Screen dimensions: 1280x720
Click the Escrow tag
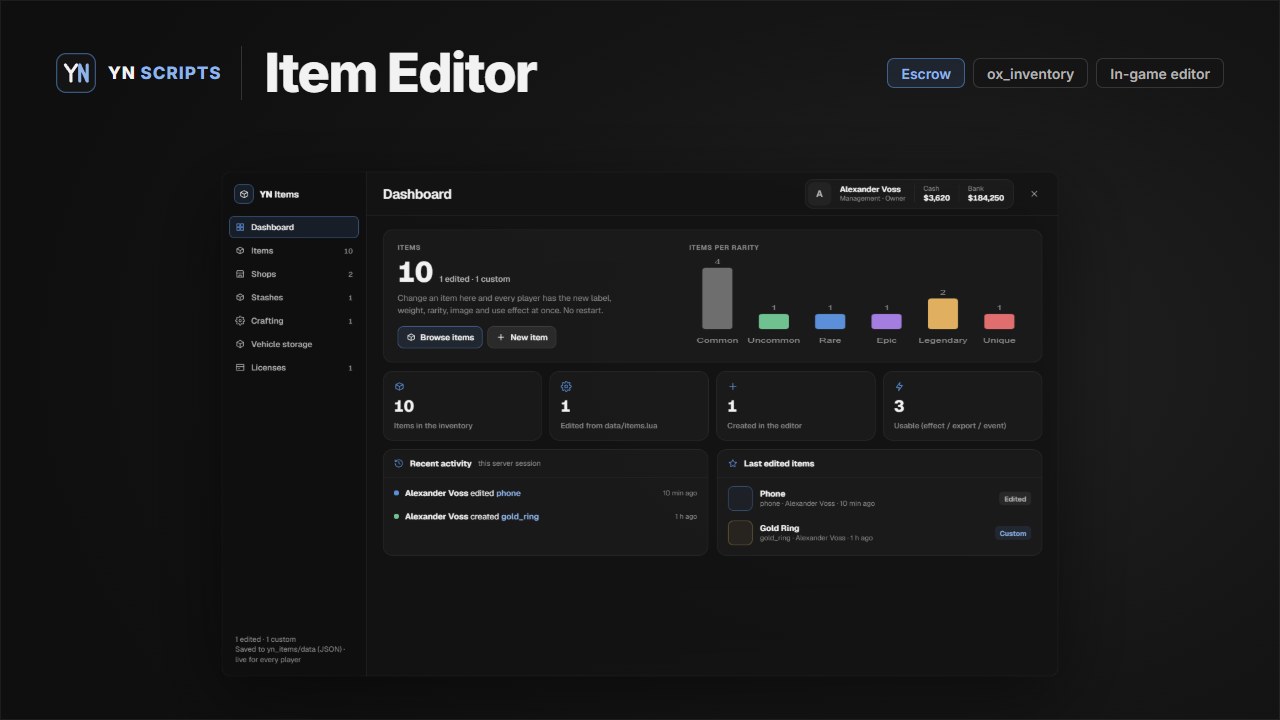point(926,74)
